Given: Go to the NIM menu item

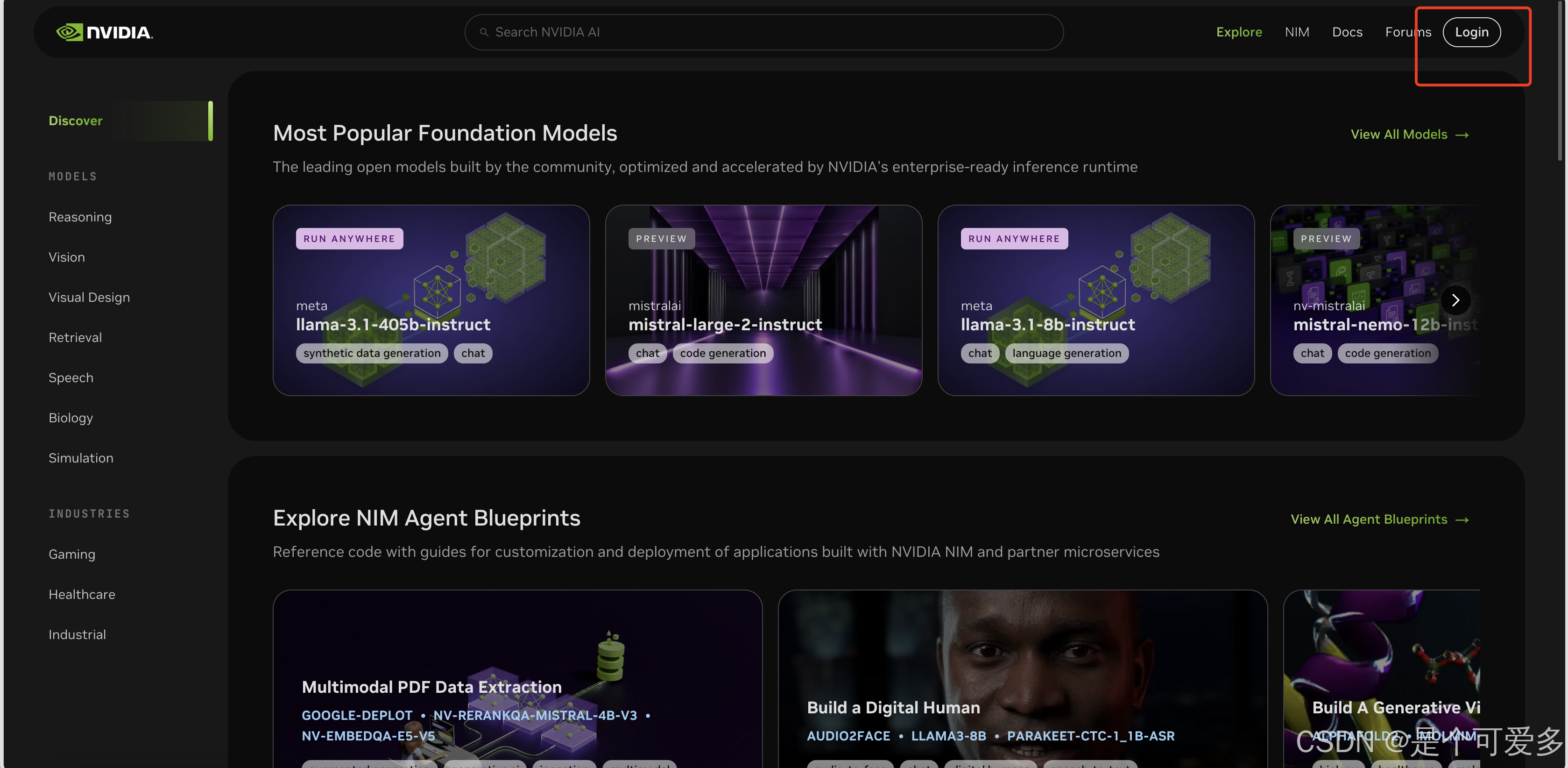Looking at the screenshot, I should (x=1297, y=32).
